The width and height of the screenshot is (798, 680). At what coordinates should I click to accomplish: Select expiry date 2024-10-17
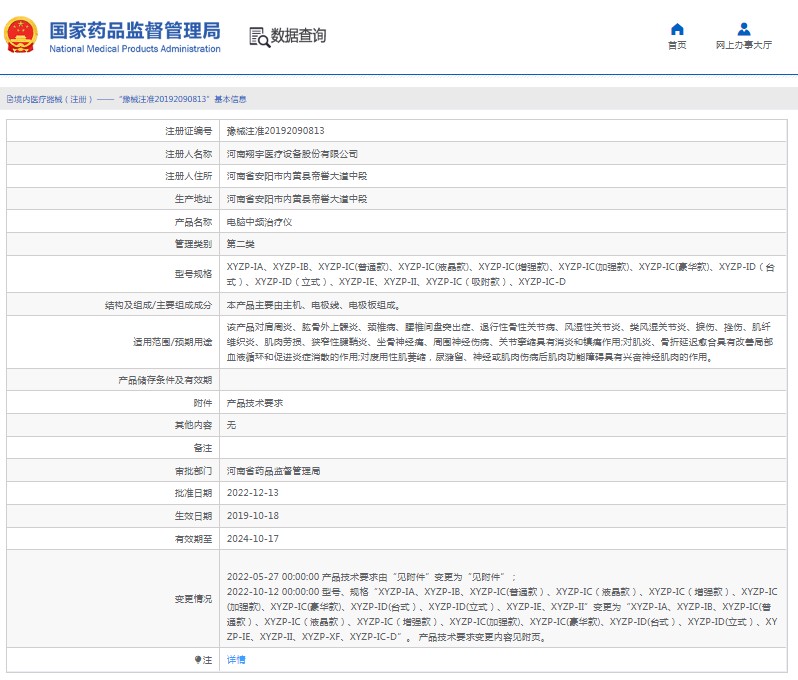252,539
